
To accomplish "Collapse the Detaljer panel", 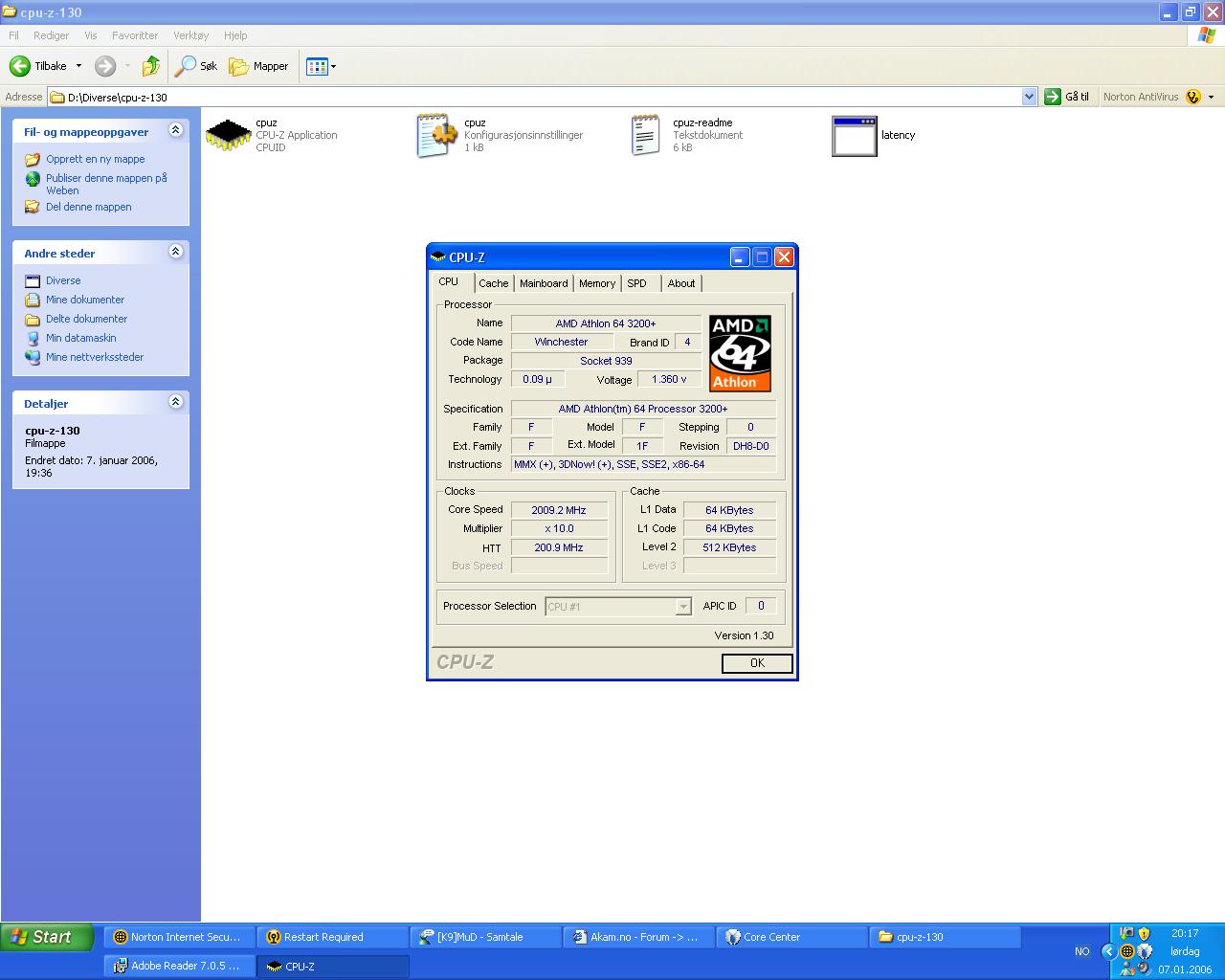I will tap(175, 401).
